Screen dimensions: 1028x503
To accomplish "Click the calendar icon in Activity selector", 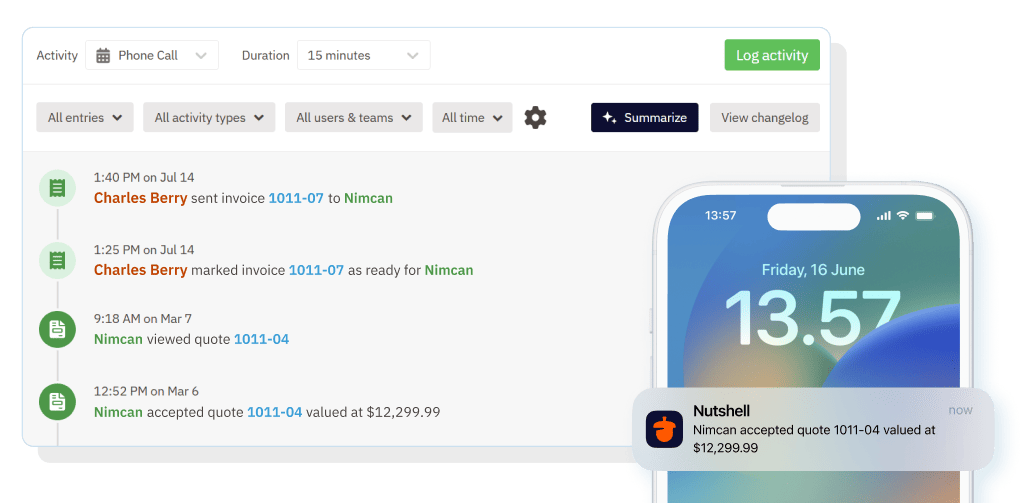I will 103,56.
